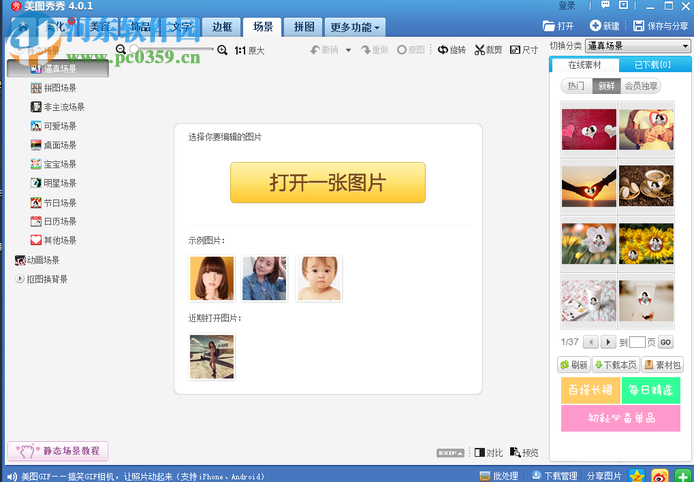The width and height of the screenshot is (694, 482).
Task: Select 明星场景 in the sidebar
Action: click(x=54, y=183)
